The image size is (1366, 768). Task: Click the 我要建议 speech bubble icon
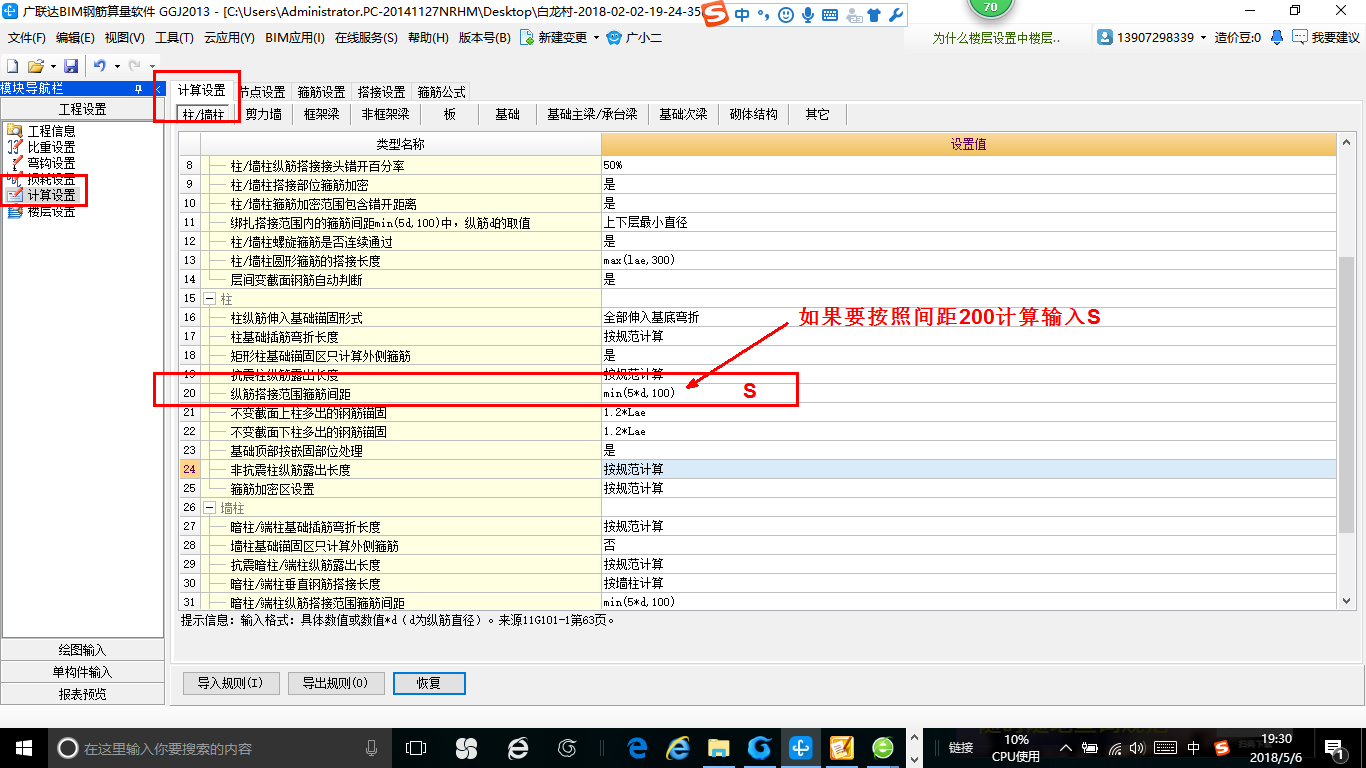[x=1299, y=38]
